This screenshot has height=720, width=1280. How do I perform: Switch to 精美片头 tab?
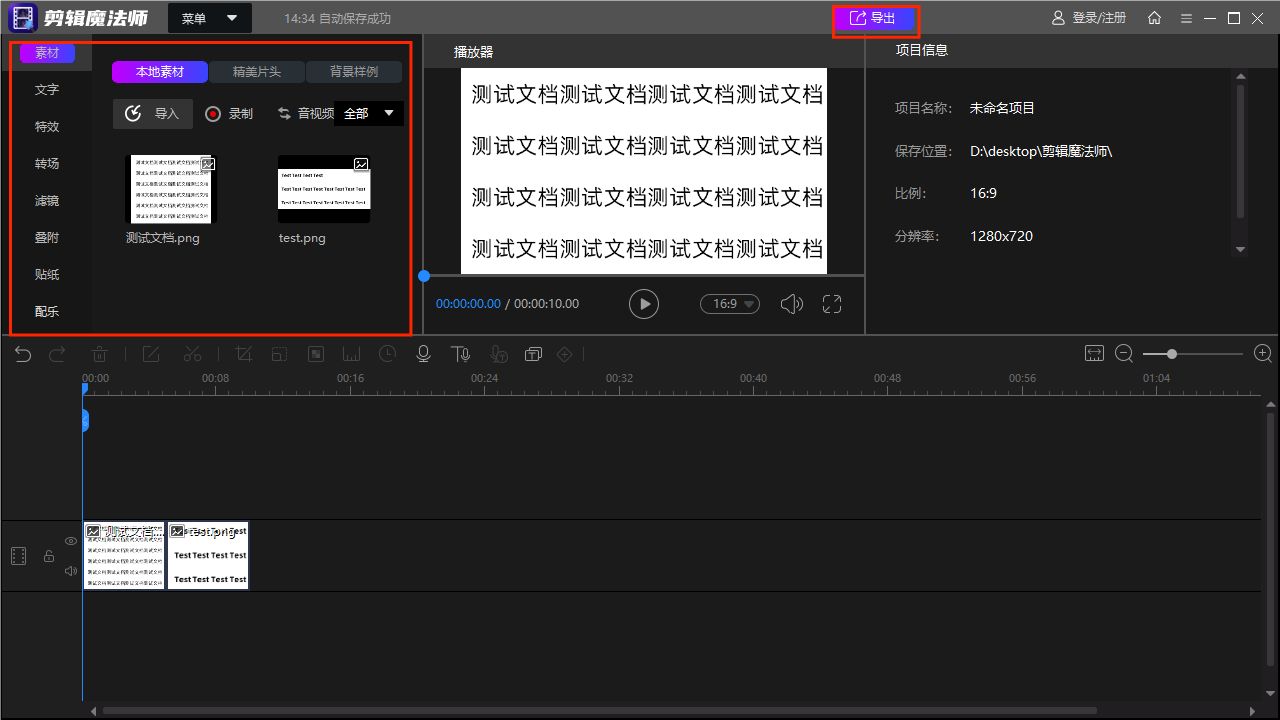point(257,72)
